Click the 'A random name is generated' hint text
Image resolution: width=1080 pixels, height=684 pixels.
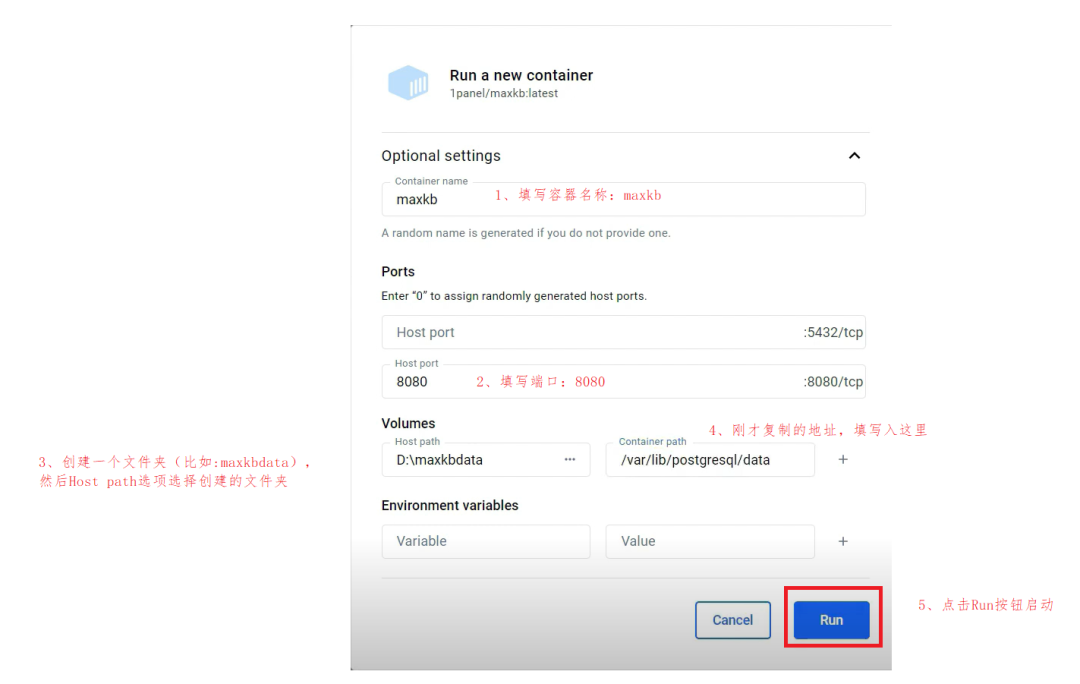pyautogui.click(x=526, y=233)
